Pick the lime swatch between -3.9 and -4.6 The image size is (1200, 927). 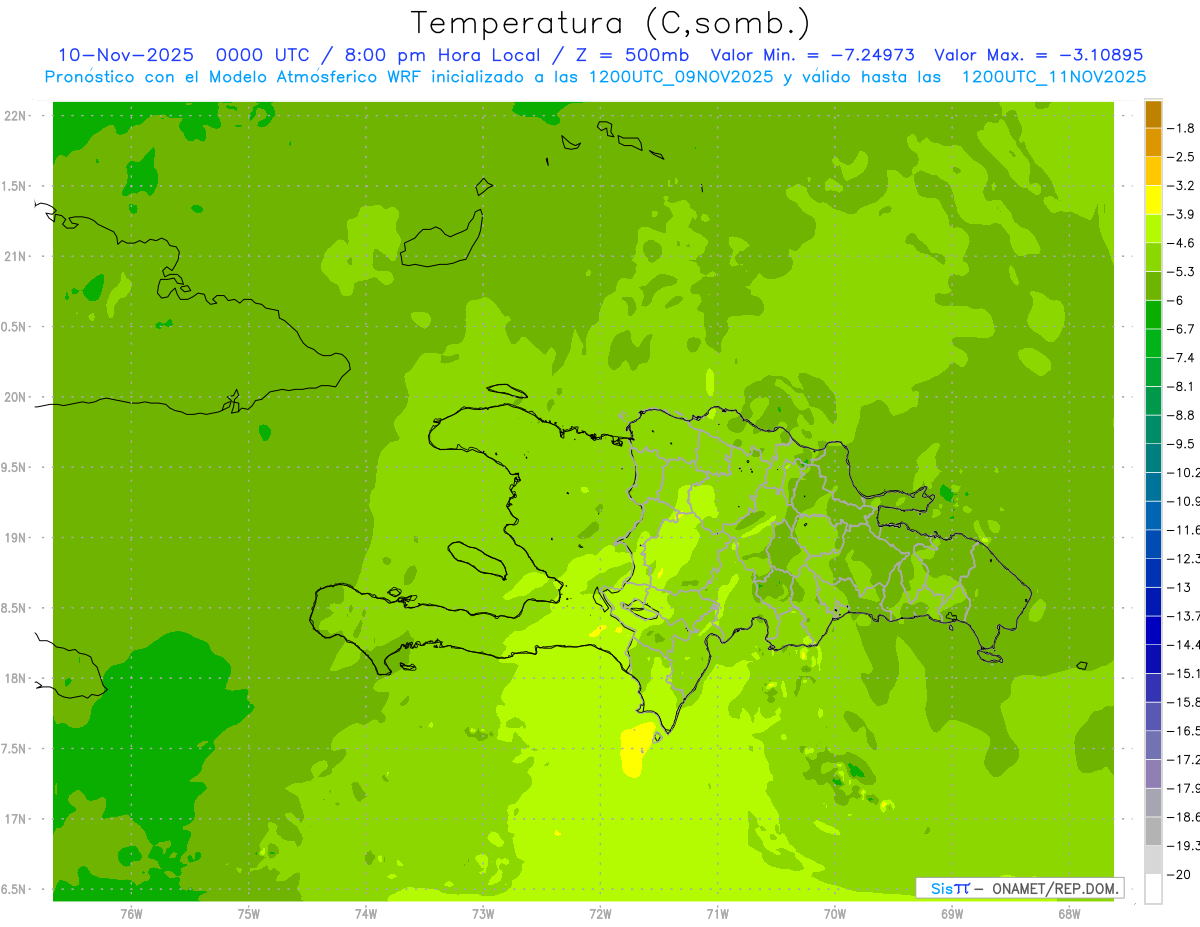[1153, 229]
